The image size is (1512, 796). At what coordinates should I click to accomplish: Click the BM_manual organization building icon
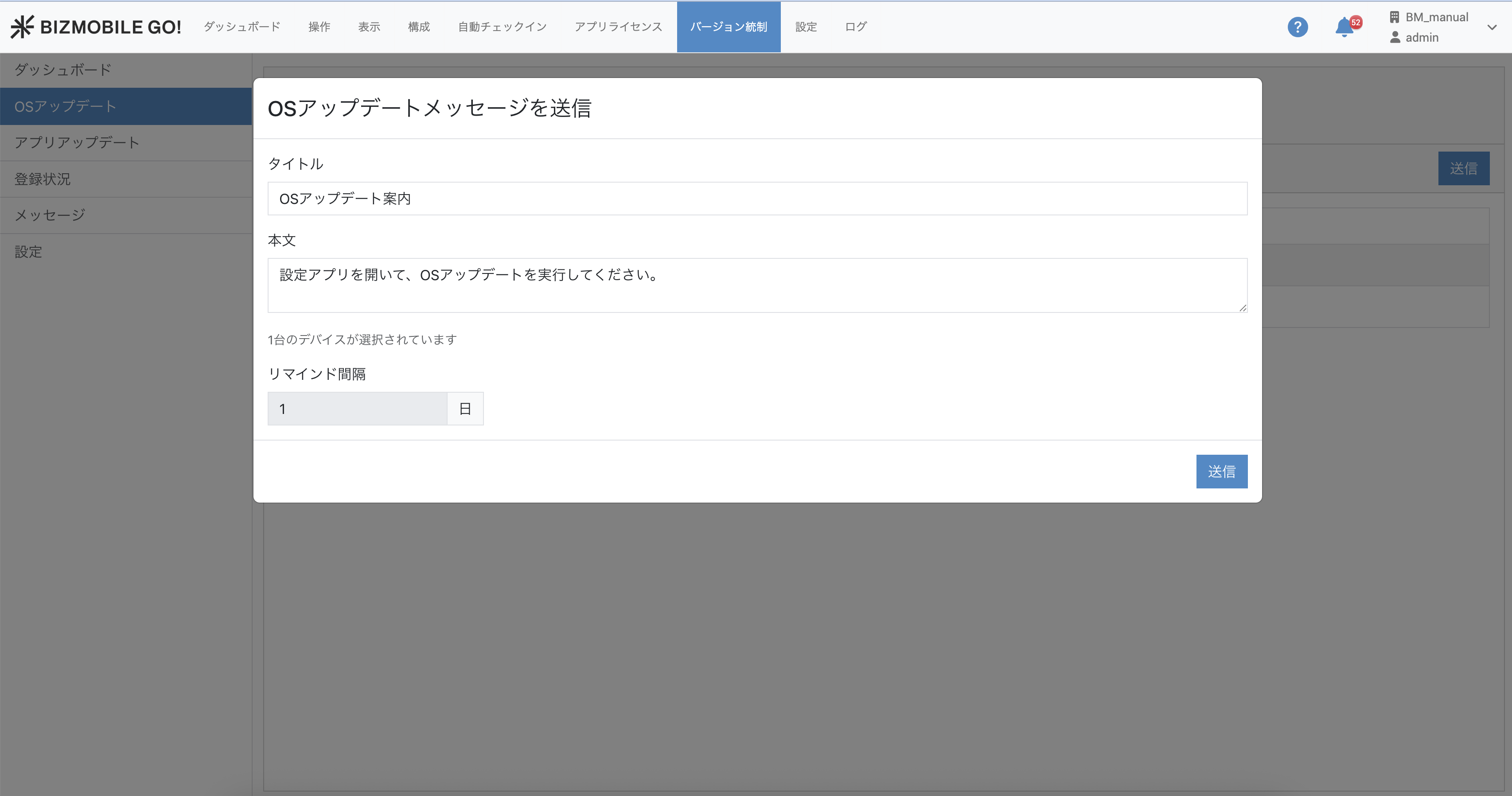click(x=1395, y=17)
